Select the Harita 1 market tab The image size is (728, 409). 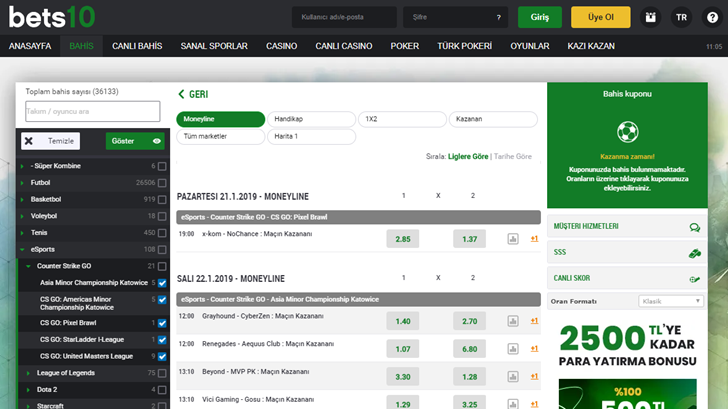(312, 136)
